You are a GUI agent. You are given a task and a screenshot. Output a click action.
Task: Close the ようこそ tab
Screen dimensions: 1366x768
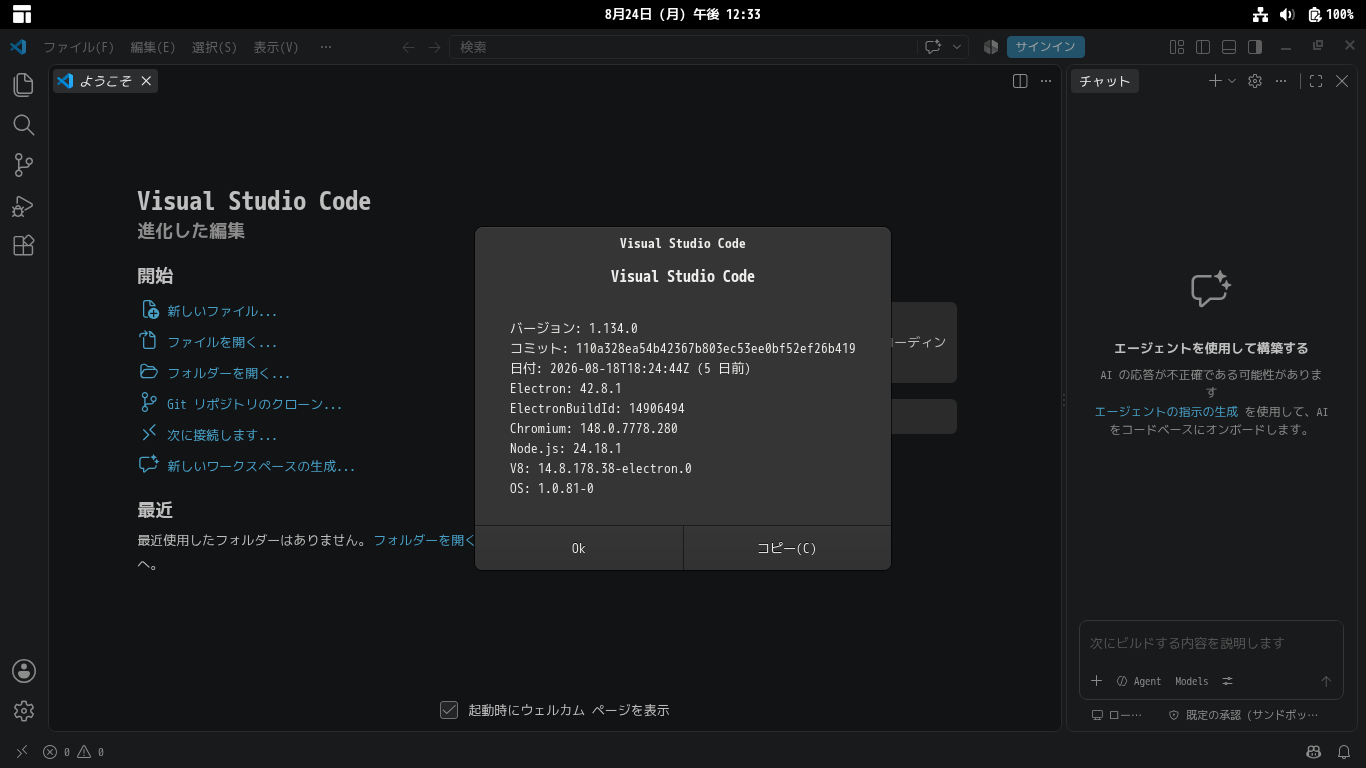(x=146, y=81)
